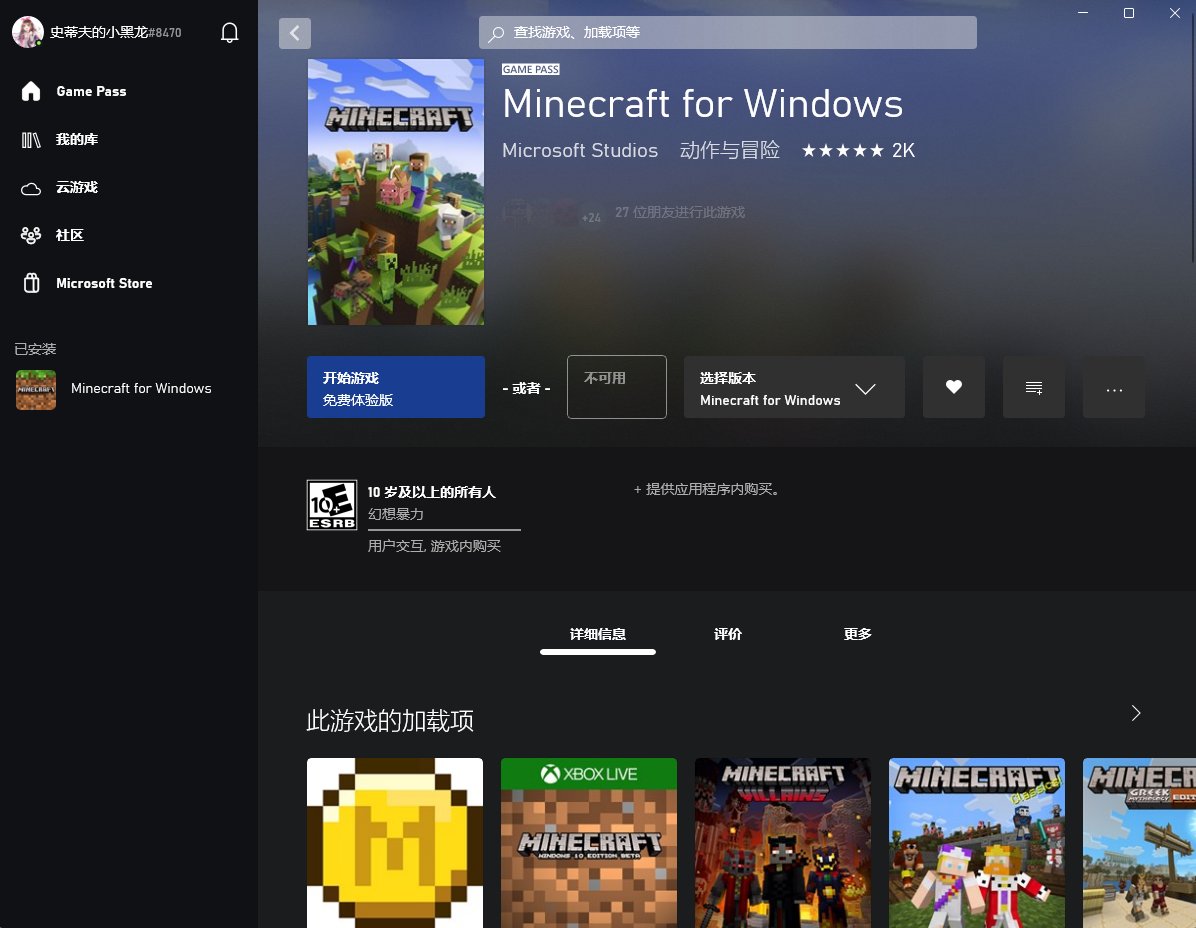Click the Game Pass home icon
The height and width of the screenshot is (928, 1196).
31,92
